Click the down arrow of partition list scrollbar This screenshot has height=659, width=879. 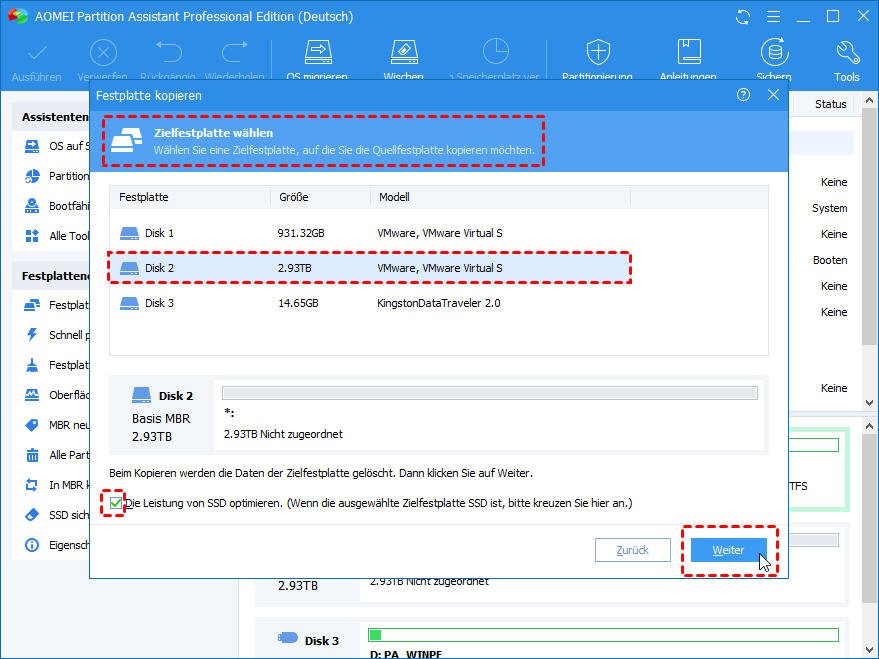[869, 402]
